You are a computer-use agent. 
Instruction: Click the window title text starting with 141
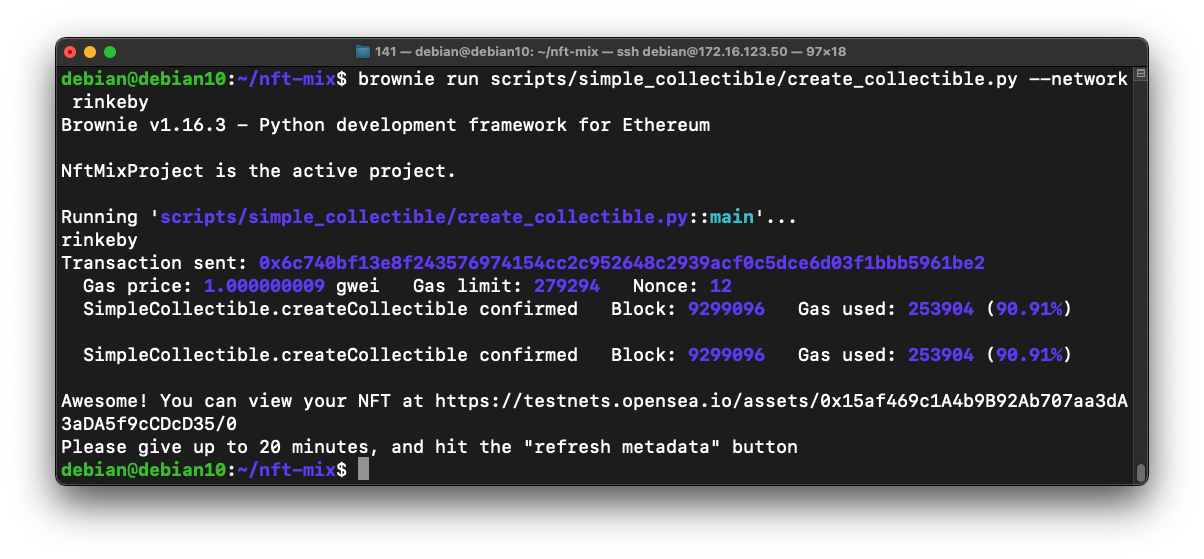pyautogui.click(x=610, y=52)
